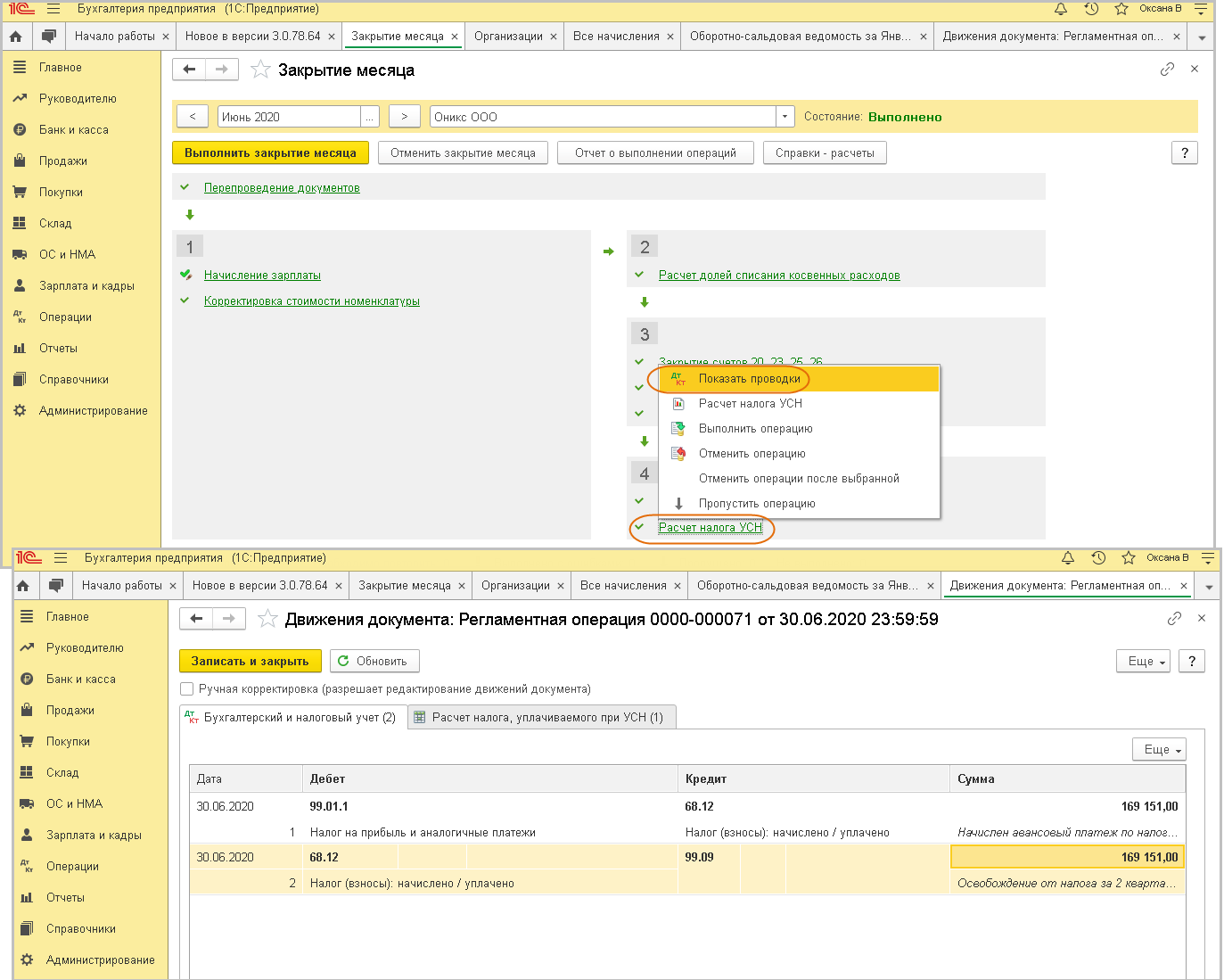Open Расчет налога, уплачиваемого при УСН tab
The width and height of the screenshot is (1224, 980).
pos(542,717)
